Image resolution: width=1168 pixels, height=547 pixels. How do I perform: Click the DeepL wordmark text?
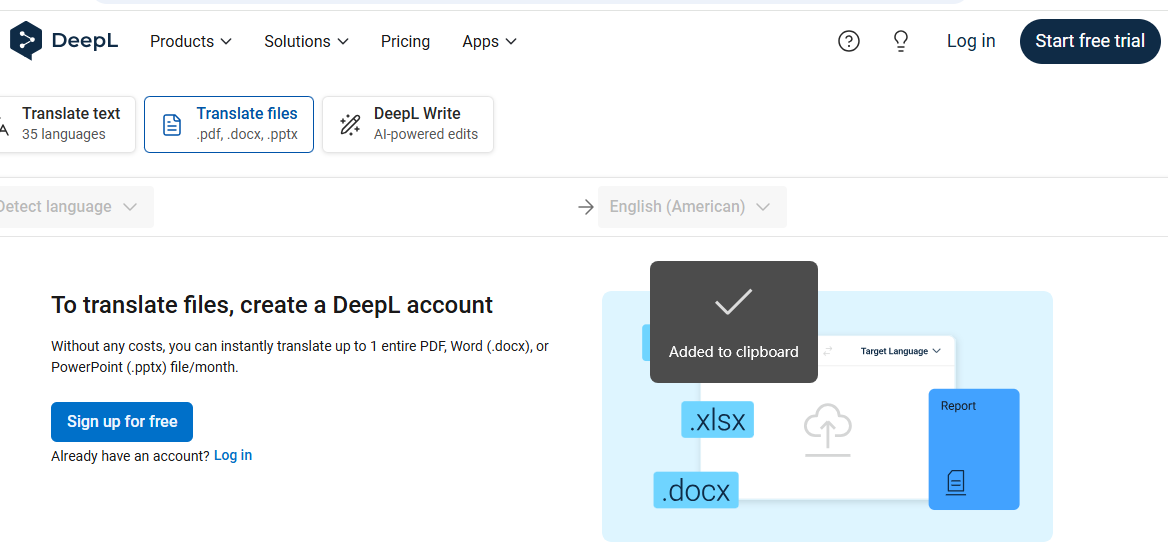click(85, 41)
